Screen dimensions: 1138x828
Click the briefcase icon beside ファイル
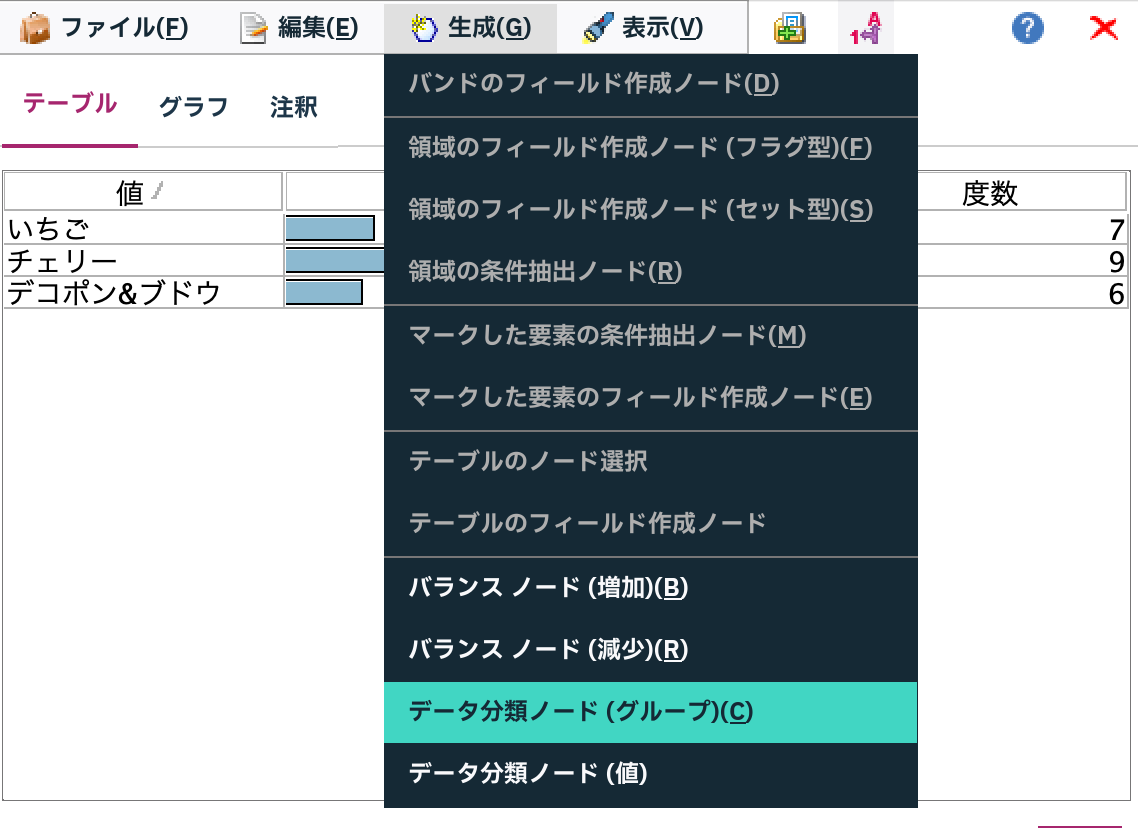tap(33, 26)
